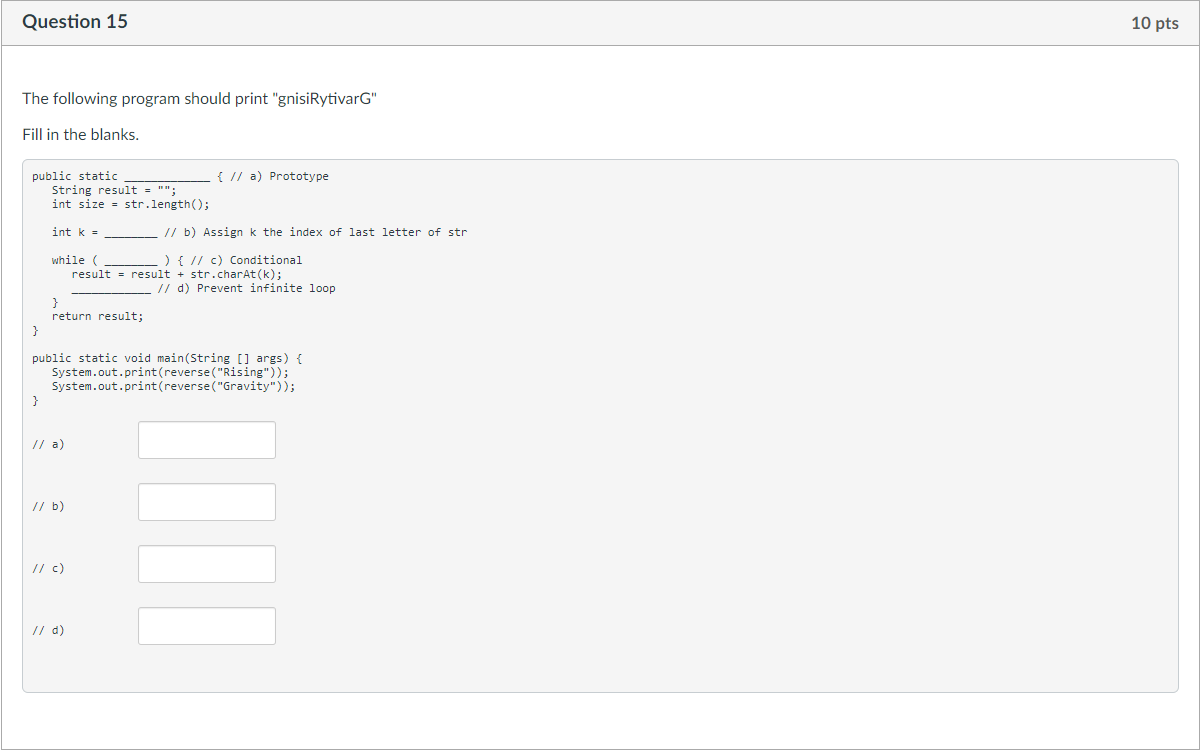The width and height of the screenshot is (1201, 750).
Task: Activate the answer field for blank d)
Action: click(x=207, y=626)
